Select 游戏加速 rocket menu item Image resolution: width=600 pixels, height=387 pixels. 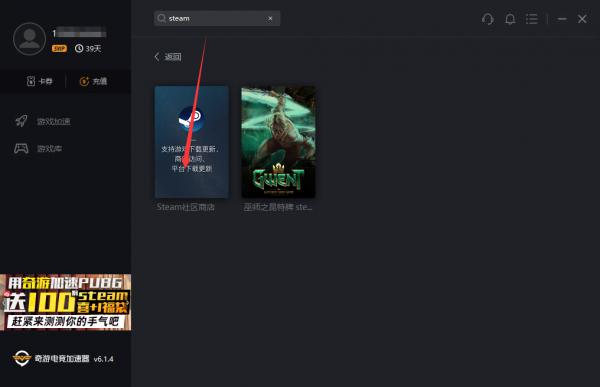[x=42, y=121]
